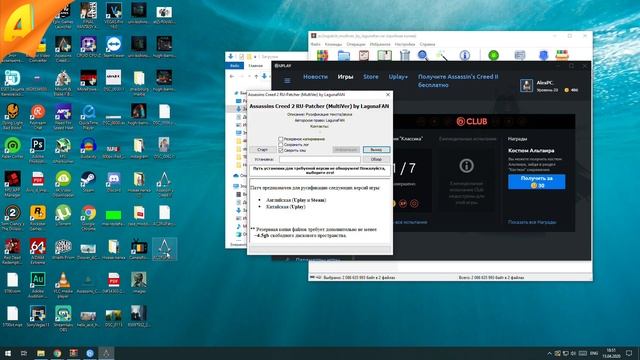Open Need for Speed Heat shortcut
This screenshot has width=640, height=360.
pos(63,117)
